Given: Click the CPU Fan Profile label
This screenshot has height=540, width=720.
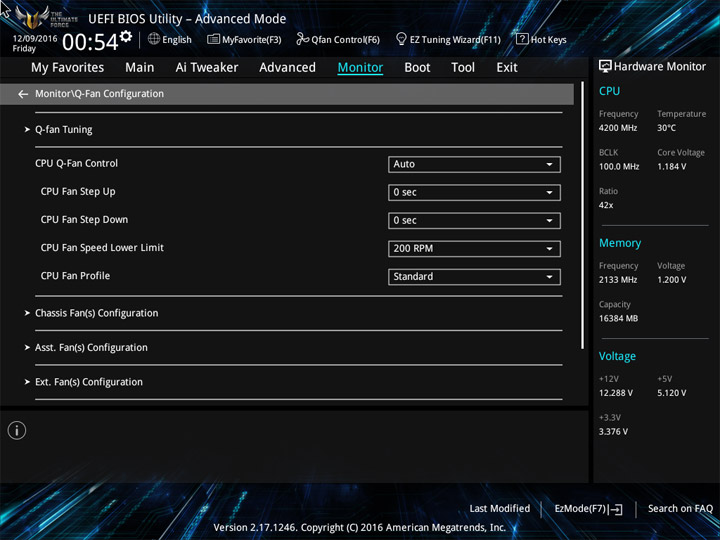Looking at the screenshot, I should coord(75,276).
